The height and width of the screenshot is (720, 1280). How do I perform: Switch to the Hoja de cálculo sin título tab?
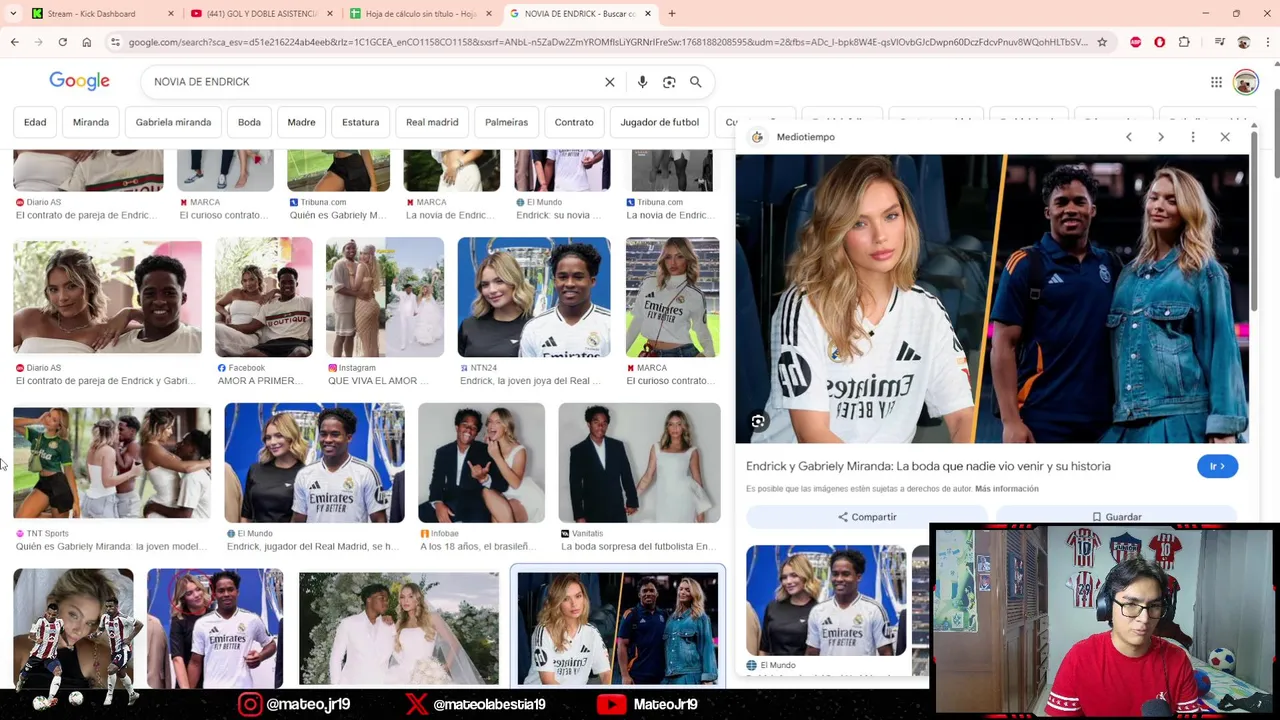(422, 14)
